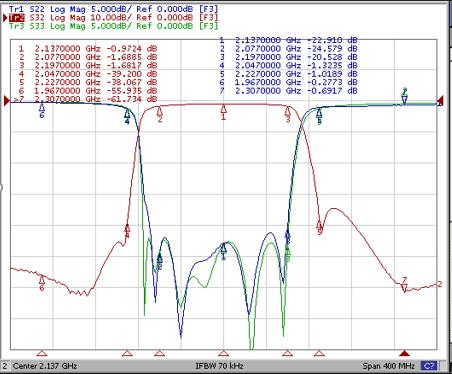
Task: Click the center frequency axis marker triangle
Action: coord(223,353)
